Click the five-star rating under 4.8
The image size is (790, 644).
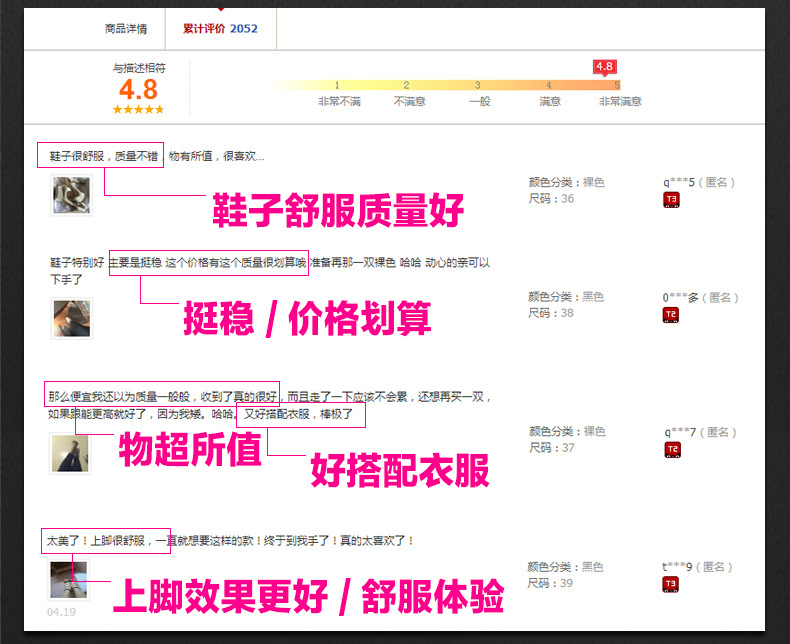click(x=139, y=109)
